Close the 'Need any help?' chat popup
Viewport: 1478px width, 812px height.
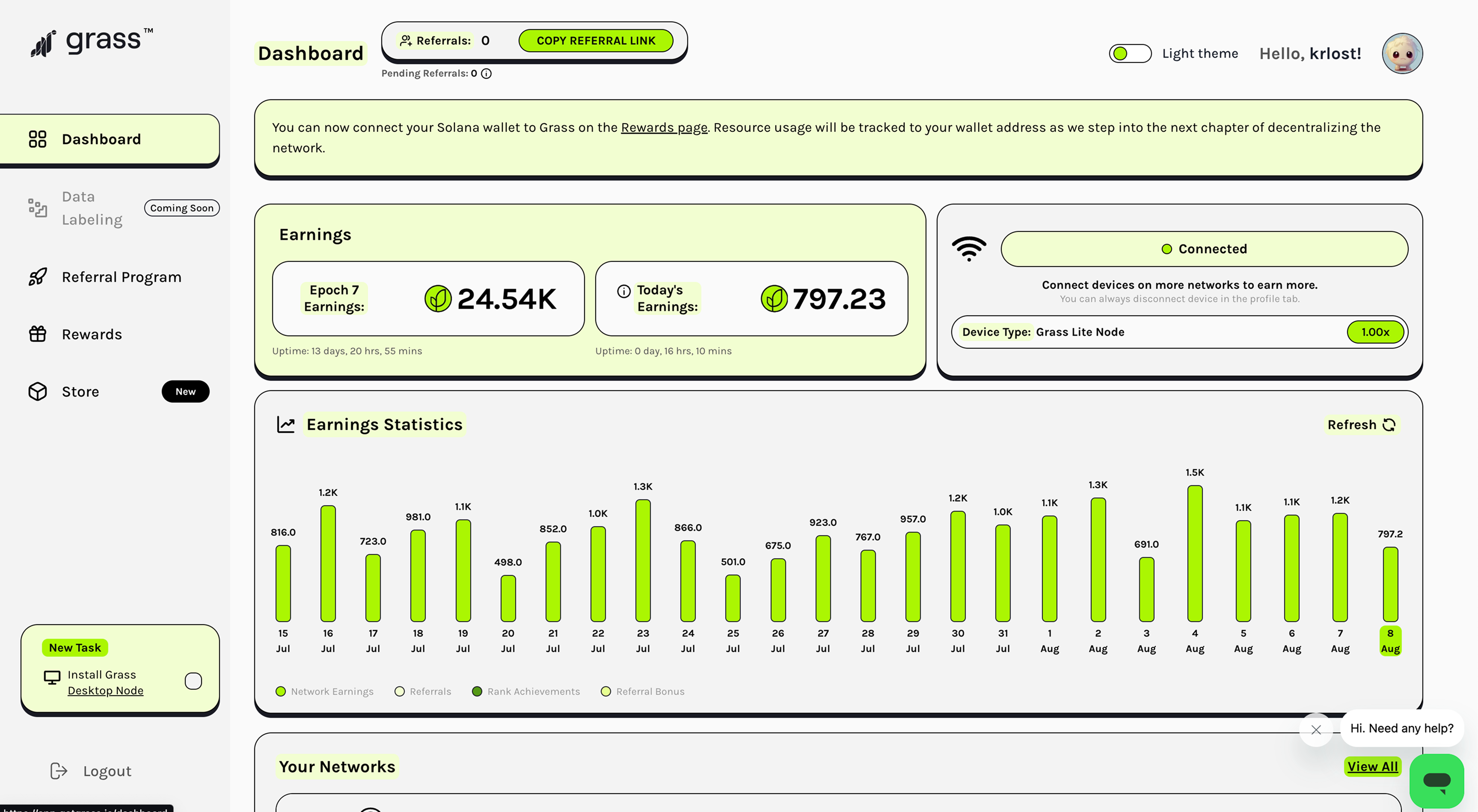pyautogui.click(x=1316, y=729)
